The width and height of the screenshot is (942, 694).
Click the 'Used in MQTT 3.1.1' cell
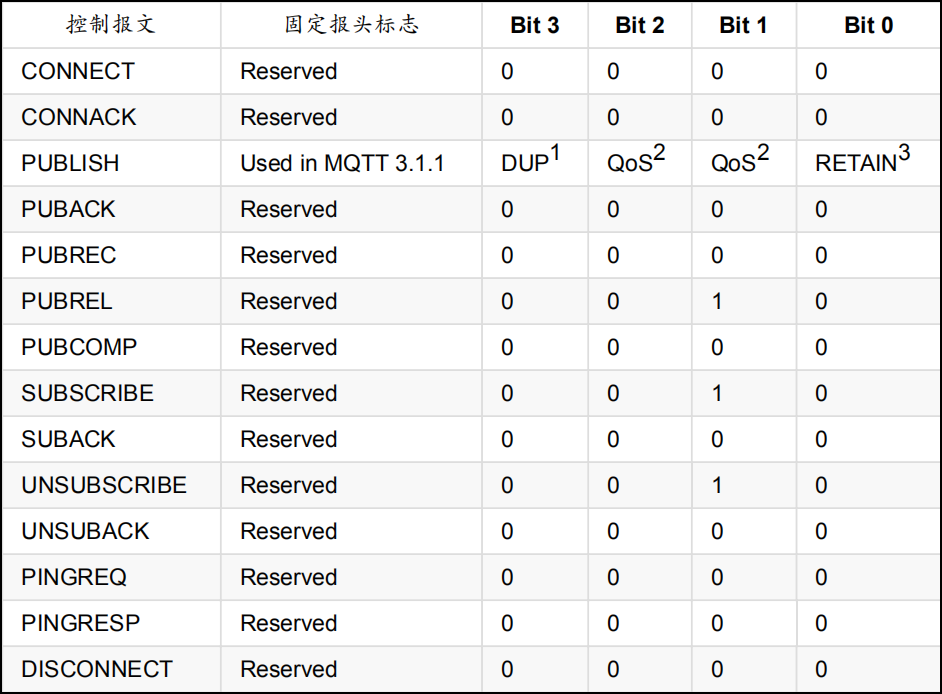pos(342,164)
